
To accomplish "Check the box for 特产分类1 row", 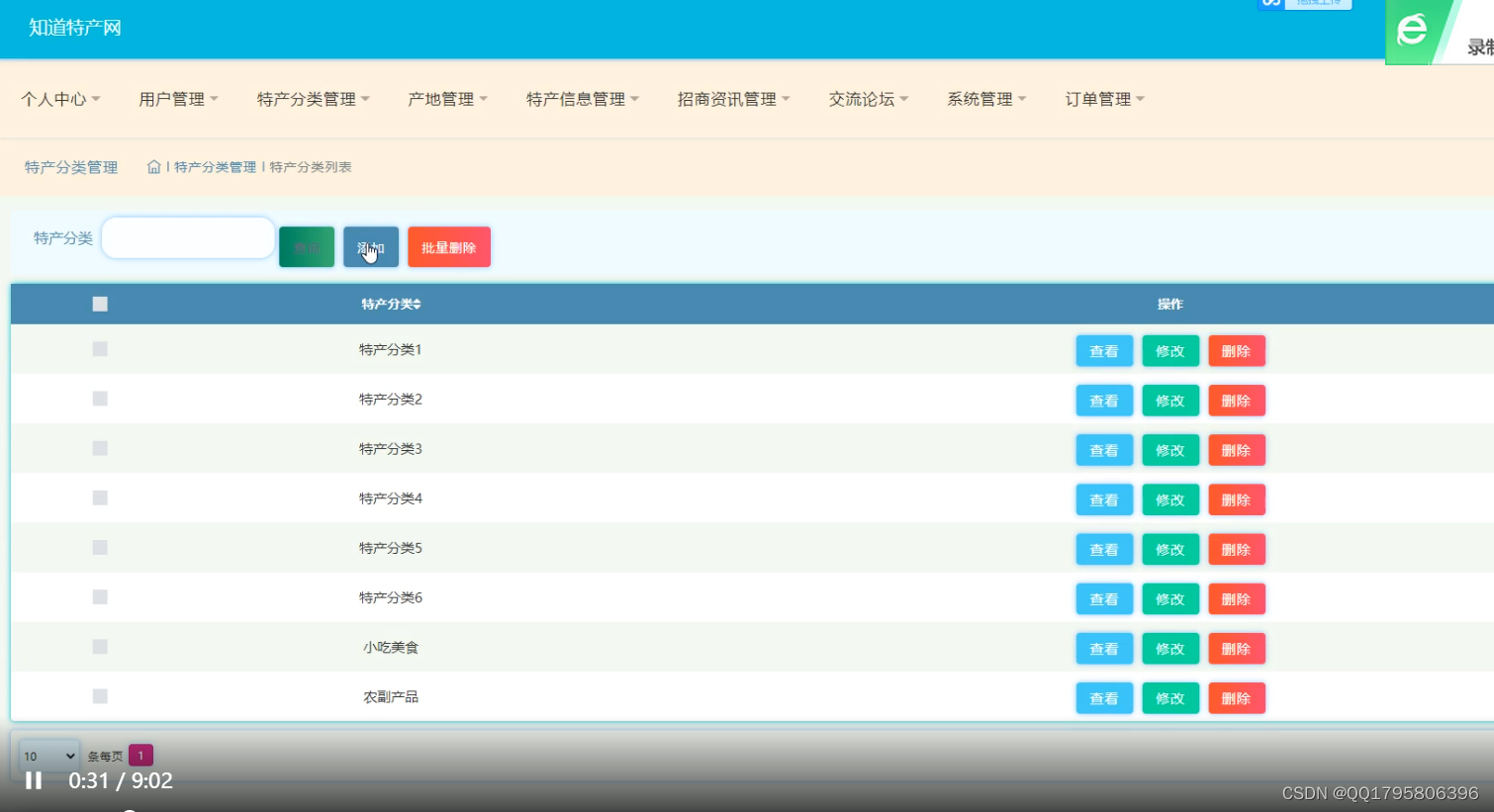I will 100,349.
